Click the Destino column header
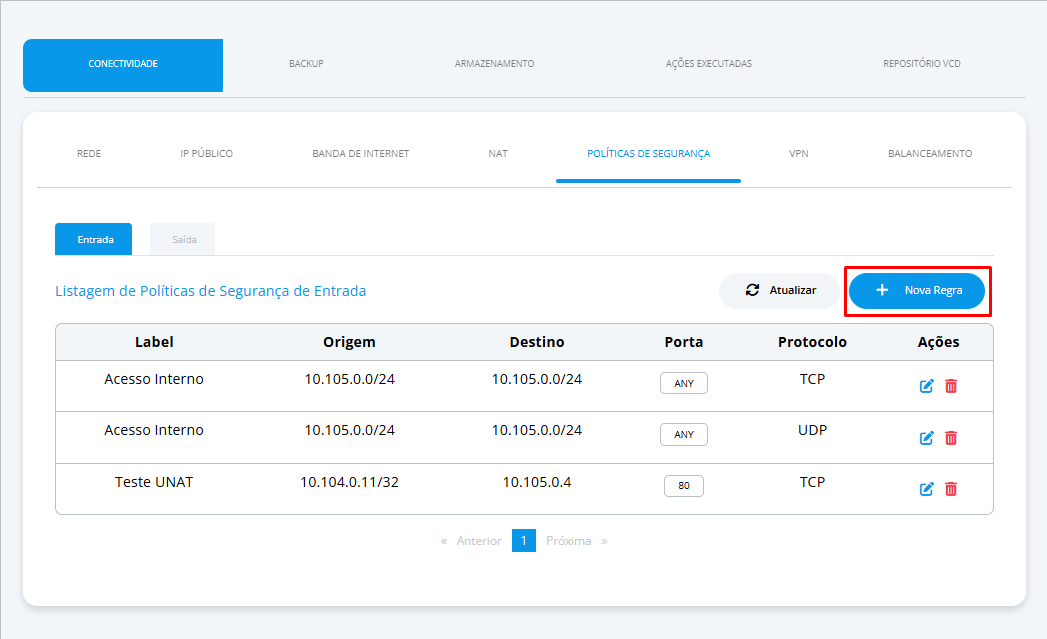This screenshot has width=1047, height=639. 537,342
